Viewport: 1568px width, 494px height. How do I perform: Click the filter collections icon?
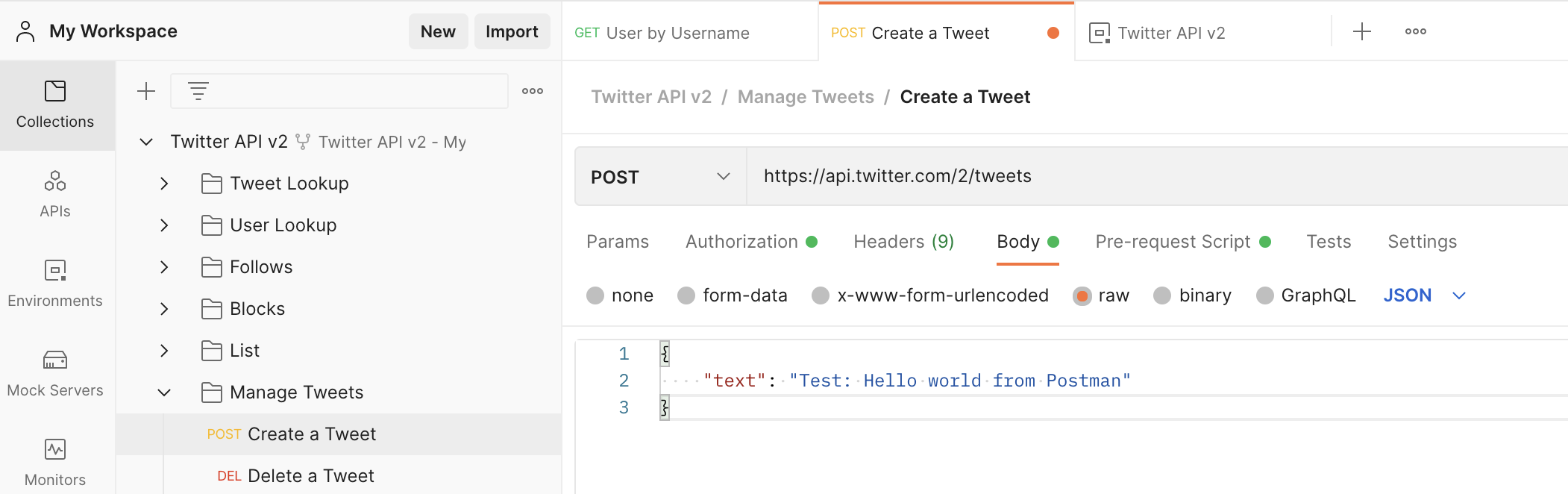click(x=198, y=91)
